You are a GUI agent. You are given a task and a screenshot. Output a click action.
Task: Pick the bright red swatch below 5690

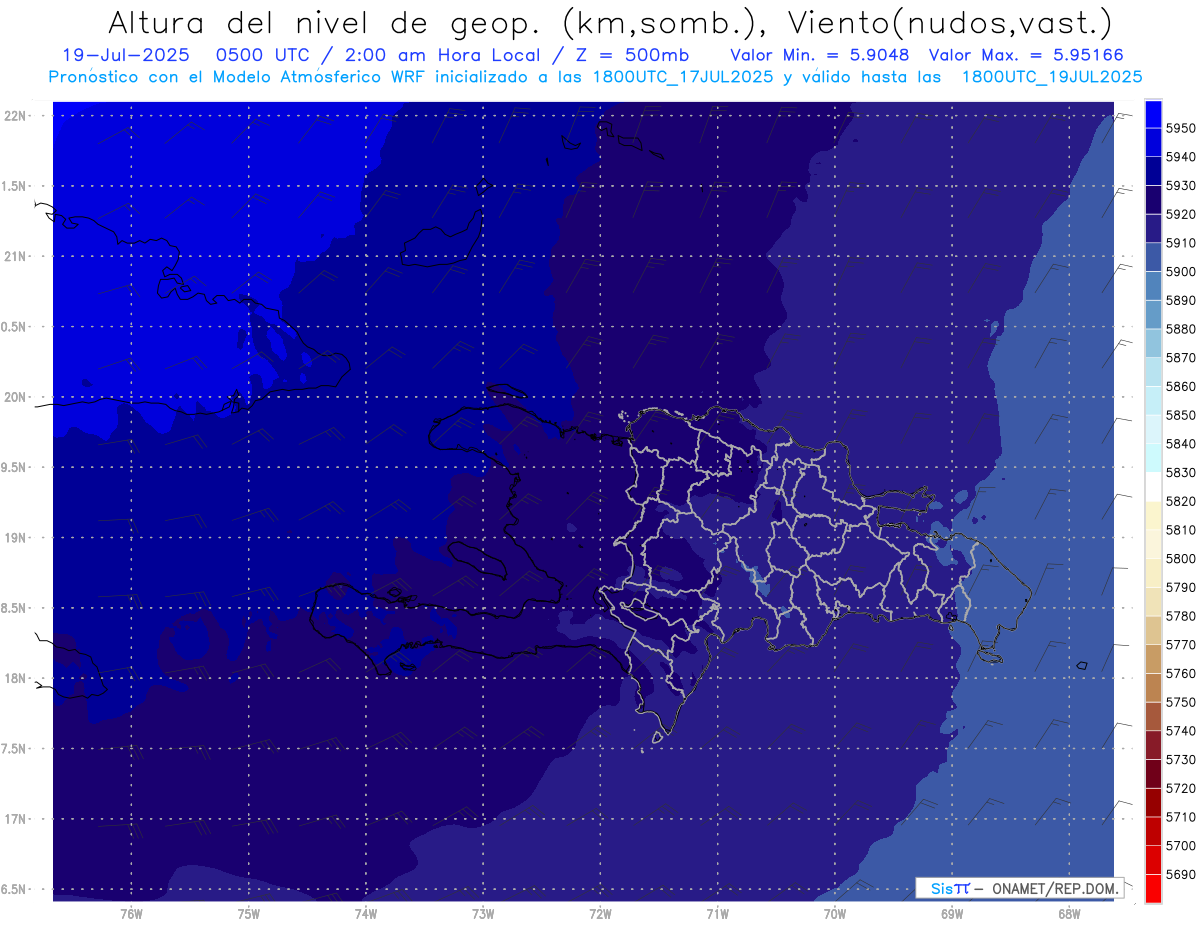point(1153,889)
